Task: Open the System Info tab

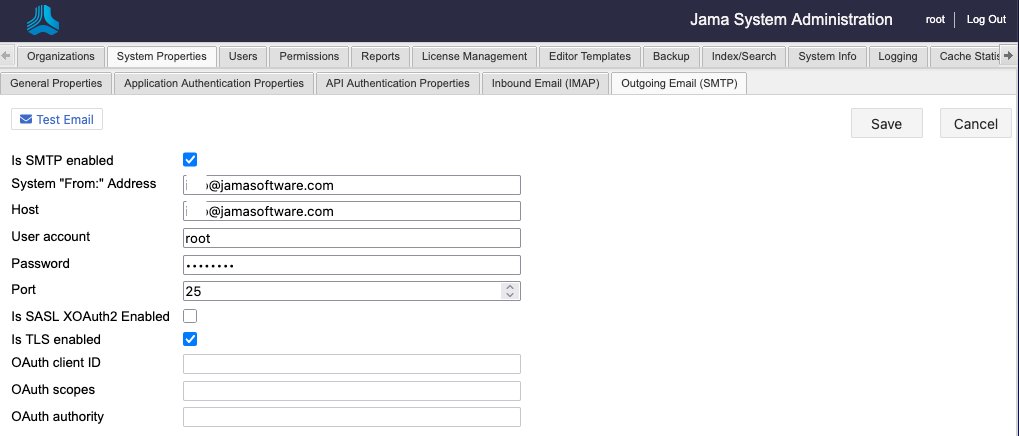Action: pos(827,57)
